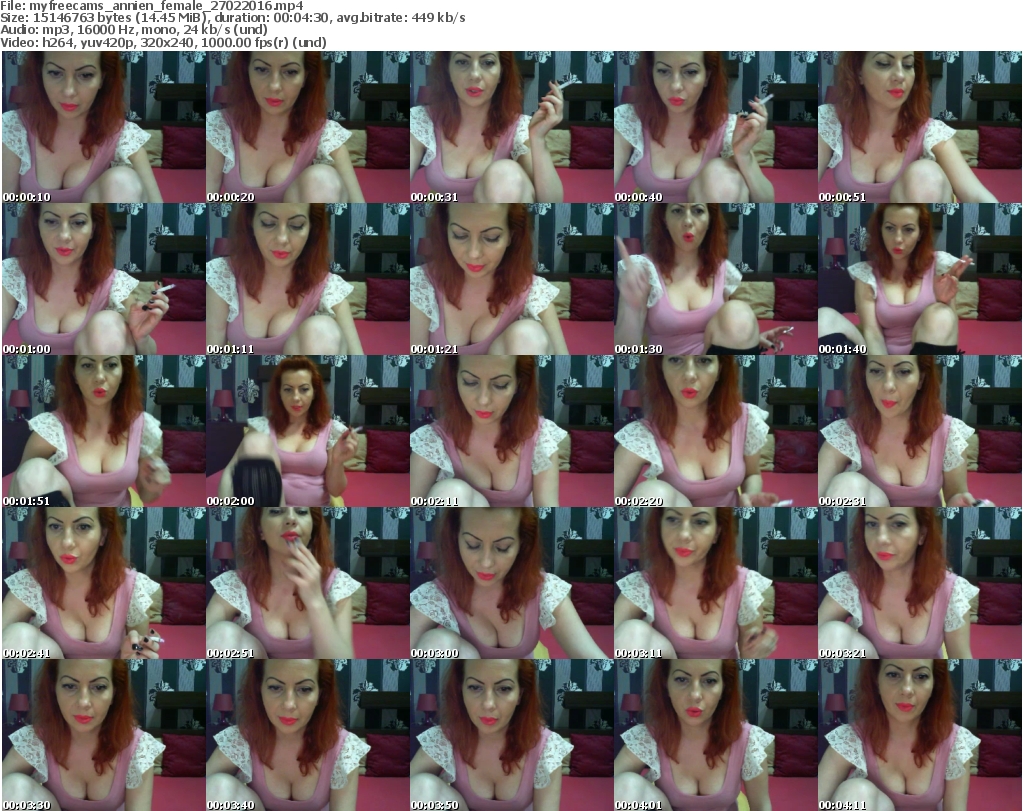
Task: Choose the thumbnail labeled 00:01:11
Action: (308, 279)
